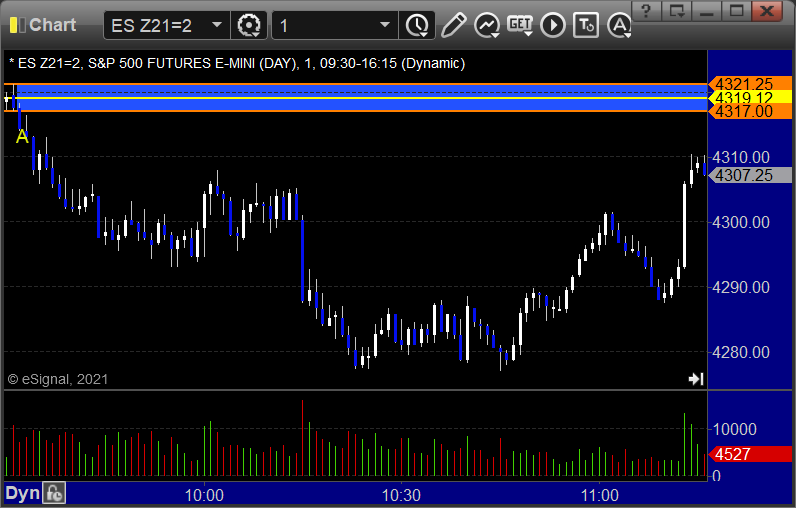Viewport: 796px width, 508px height.
Task: Open the window options icon beside help
Action: coord(676,11)
